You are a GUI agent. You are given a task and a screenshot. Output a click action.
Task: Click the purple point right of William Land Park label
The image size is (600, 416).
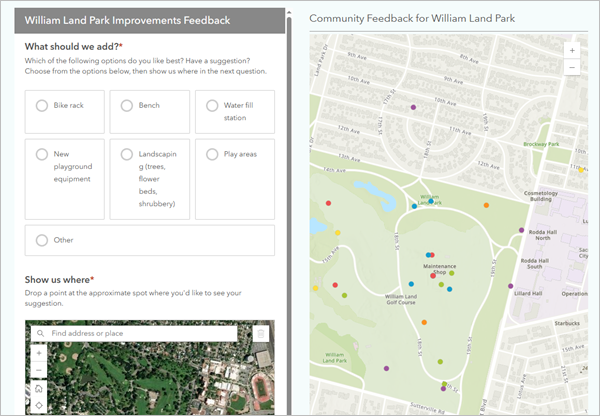386,369
